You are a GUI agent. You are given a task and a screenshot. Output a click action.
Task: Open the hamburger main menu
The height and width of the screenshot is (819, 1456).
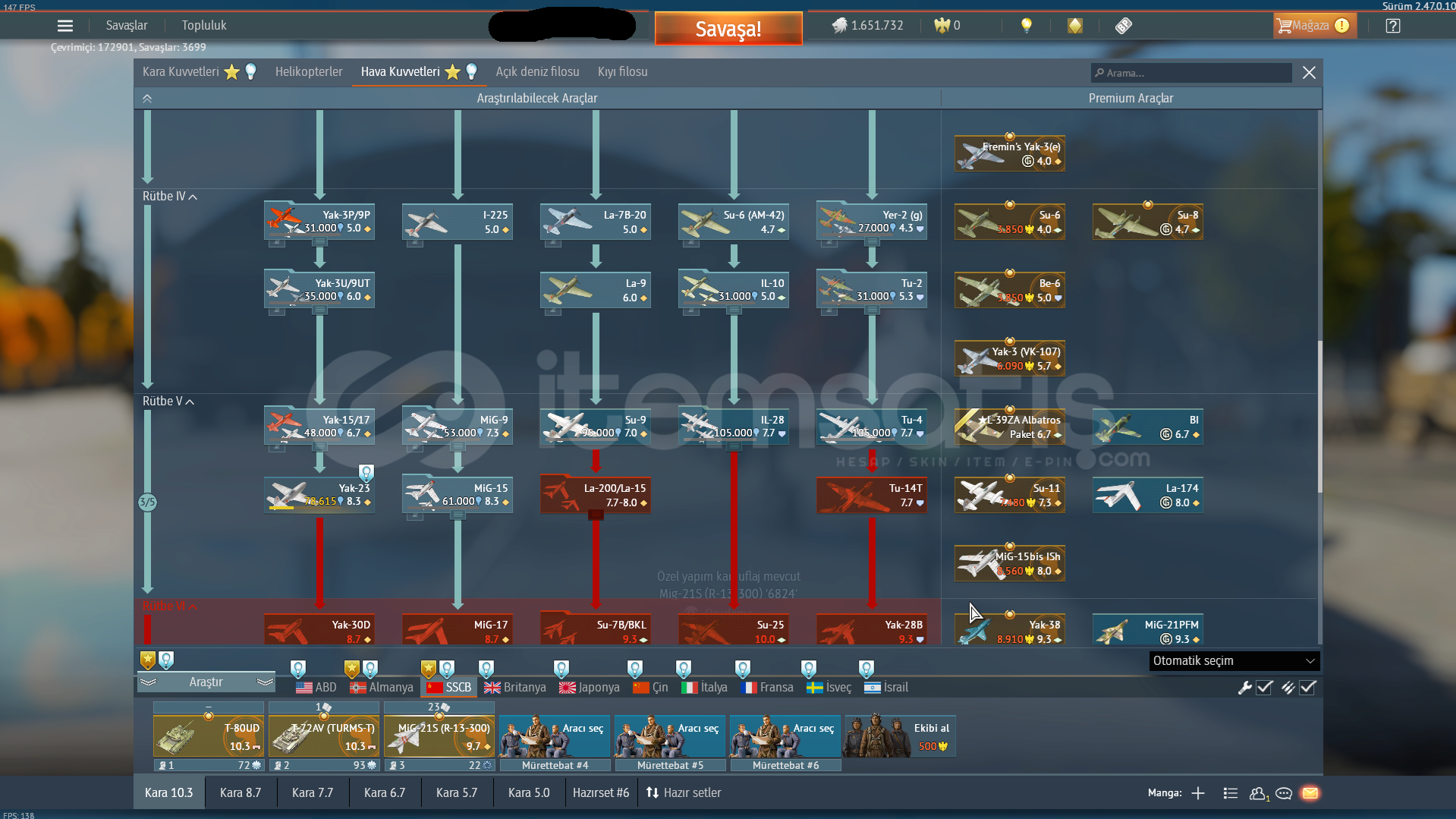coord(65,26)
